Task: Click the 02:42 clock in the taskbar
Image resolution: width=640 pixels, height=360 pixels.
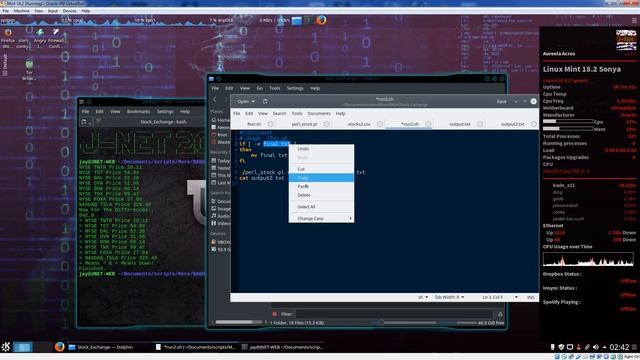Action: [x=619, y=347]
